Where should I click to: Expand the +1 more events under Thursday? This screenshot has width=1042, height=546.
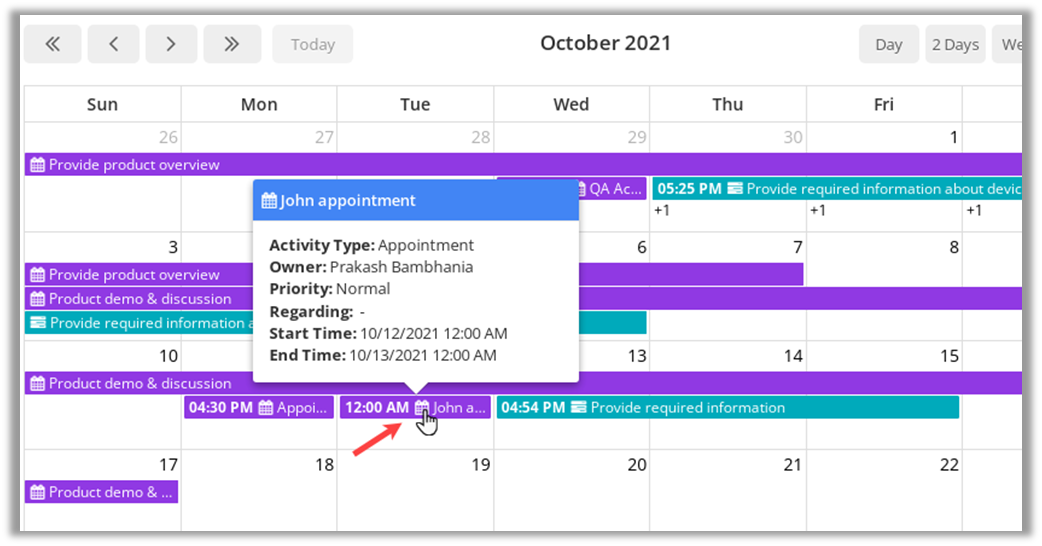point(661,210)
